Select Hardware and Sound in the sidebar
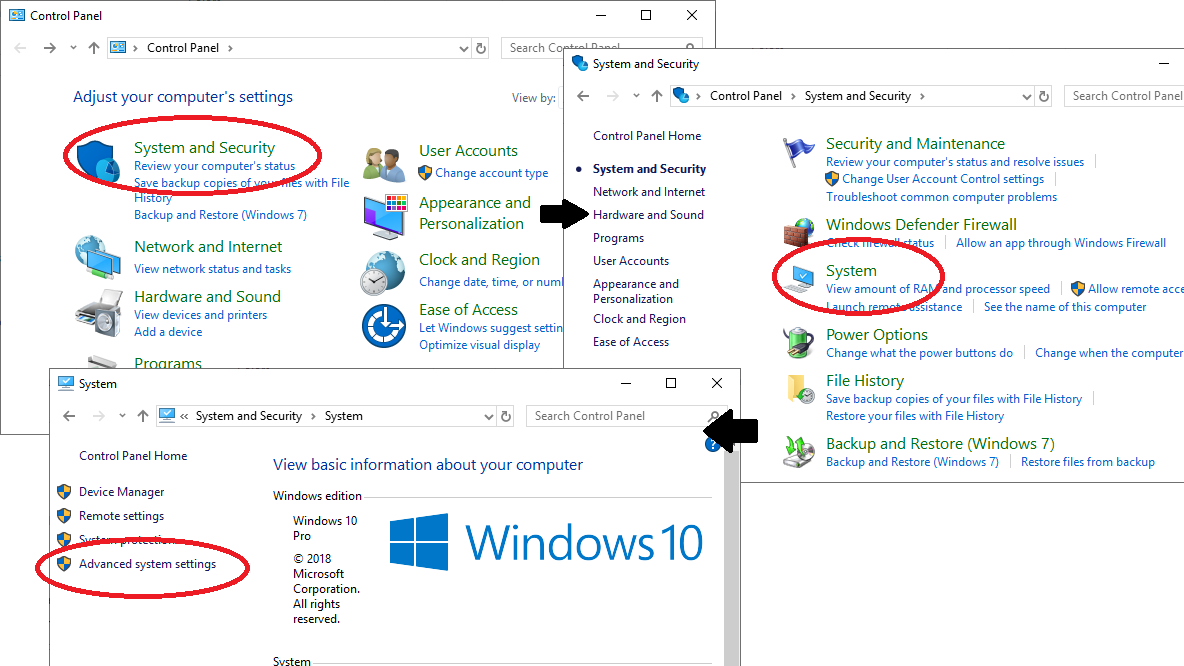This screenshot has width=1184, height=666. [x=648, y=215]
